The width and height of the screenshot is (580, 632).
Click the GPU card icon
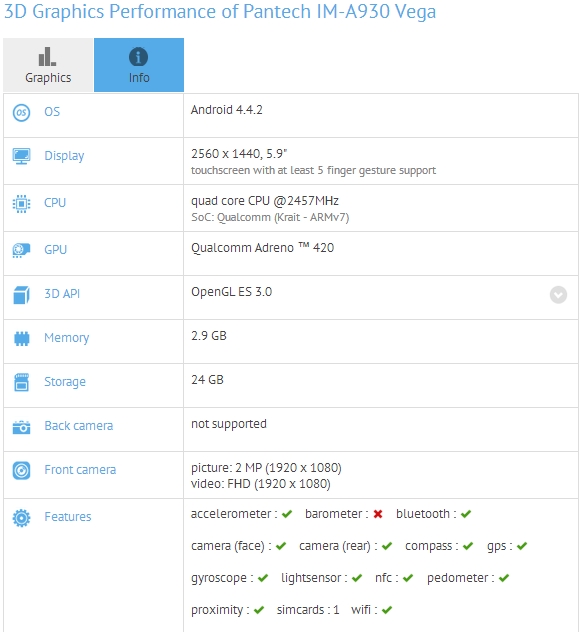[x=21, y=250]
